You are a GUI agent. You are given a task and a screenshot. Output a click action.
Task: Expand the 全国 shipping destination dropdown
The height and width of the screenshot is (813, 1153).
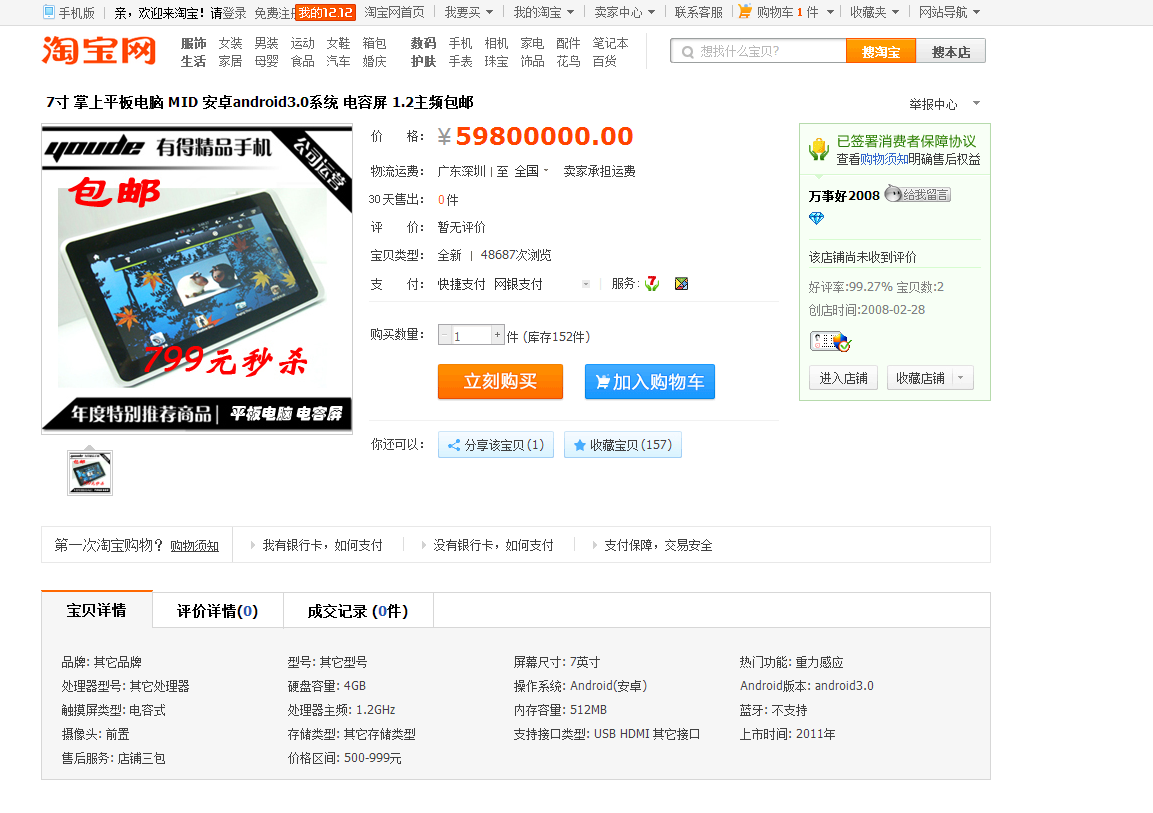[546, 171]
